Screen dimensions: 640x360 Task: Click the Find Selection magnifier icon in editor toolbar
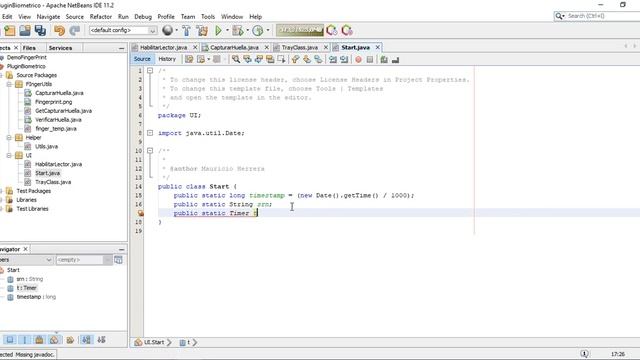pyautogui.click(x=236, y=60)
